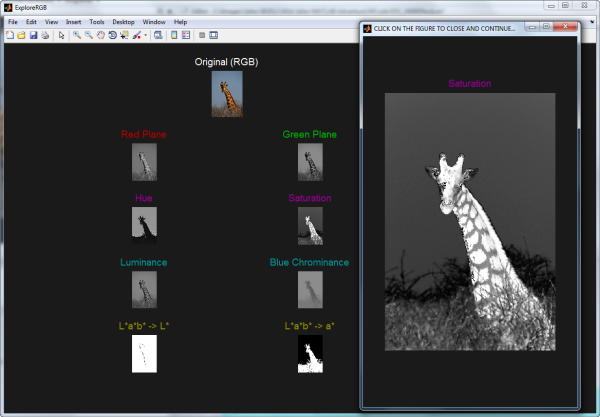Toggle the Insert Legend icon
The image size is (600, 417).
(x=187, y=35)
